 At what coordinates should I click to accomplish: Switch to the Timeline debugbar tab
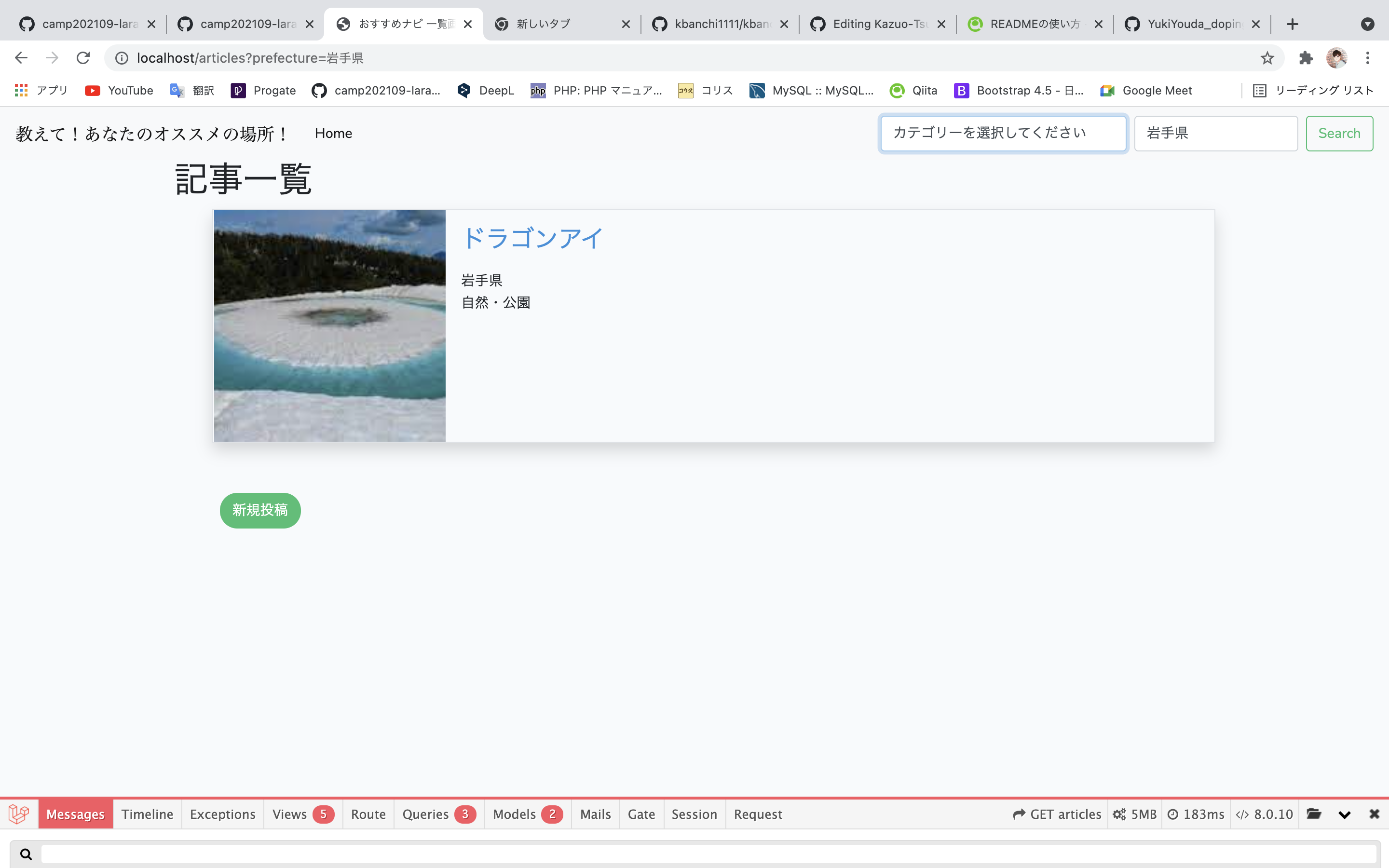[x=147, y=814]
